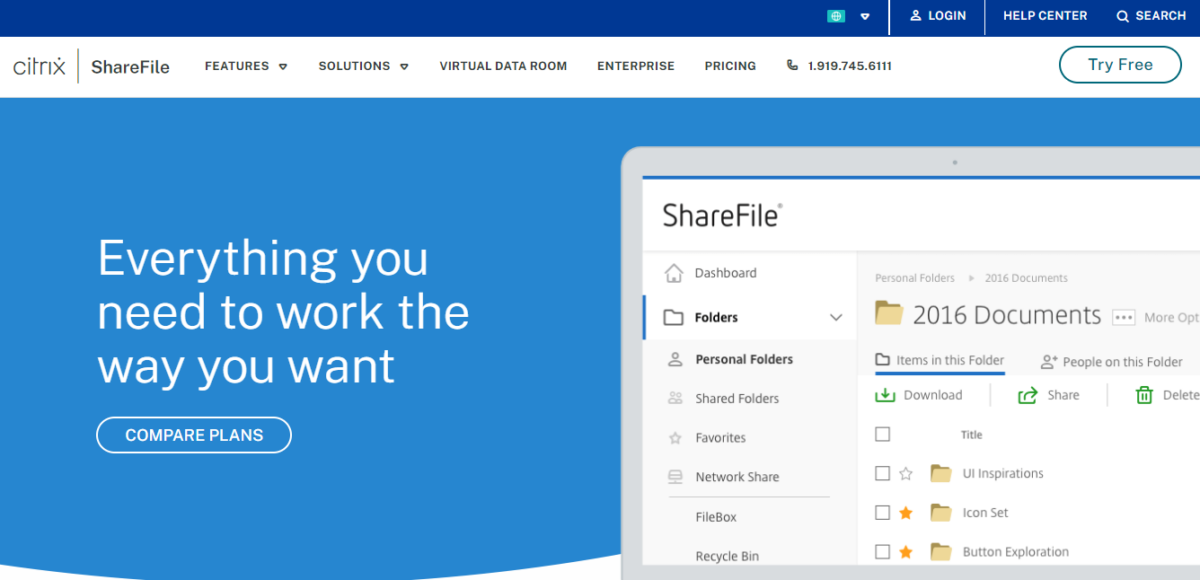Click the Download icon in toolbar

[x=885, y=395]
